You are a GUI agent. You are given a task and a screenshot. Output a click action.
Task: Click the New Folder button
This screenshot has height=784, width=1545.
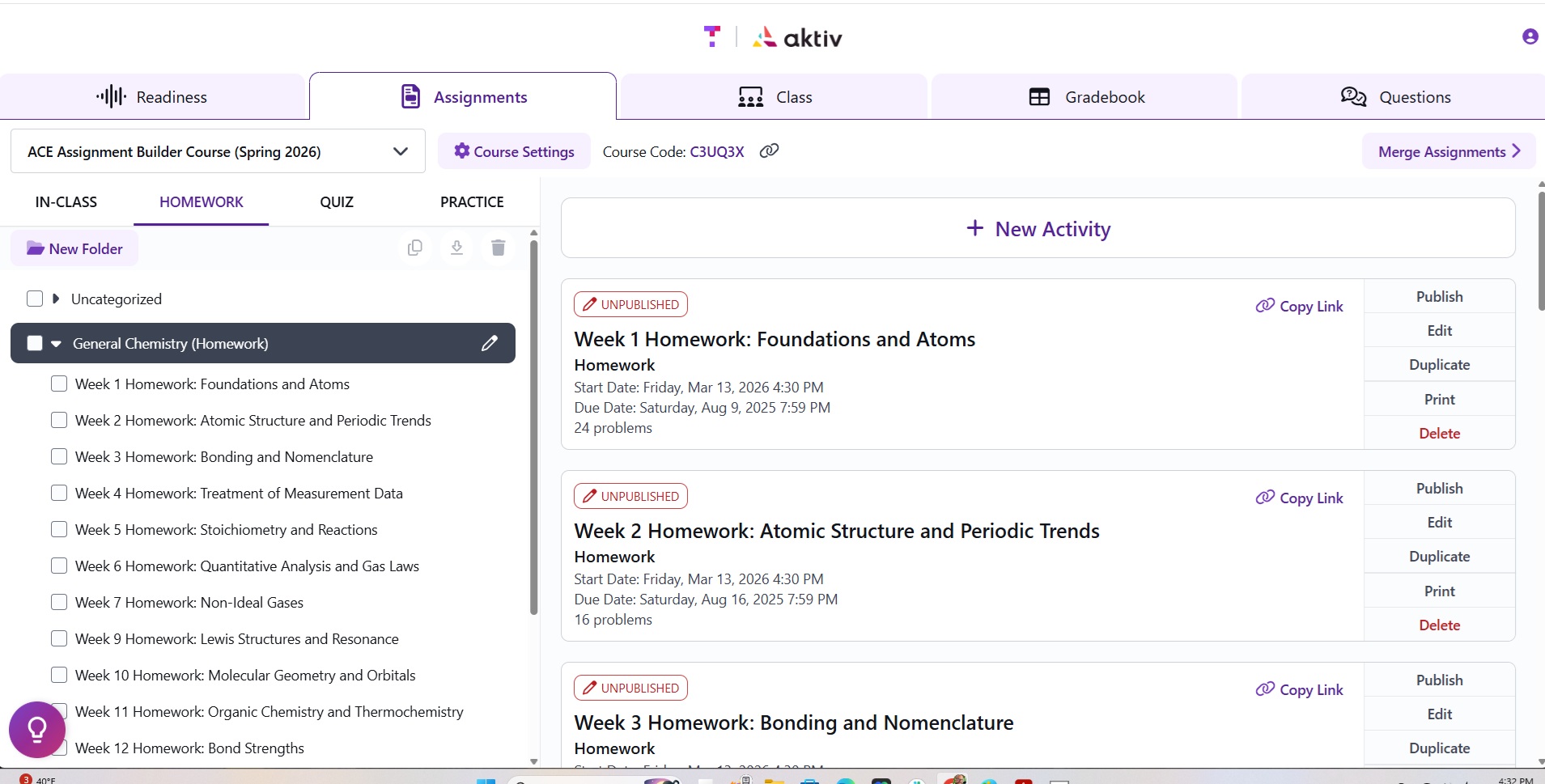click(74, 248)
